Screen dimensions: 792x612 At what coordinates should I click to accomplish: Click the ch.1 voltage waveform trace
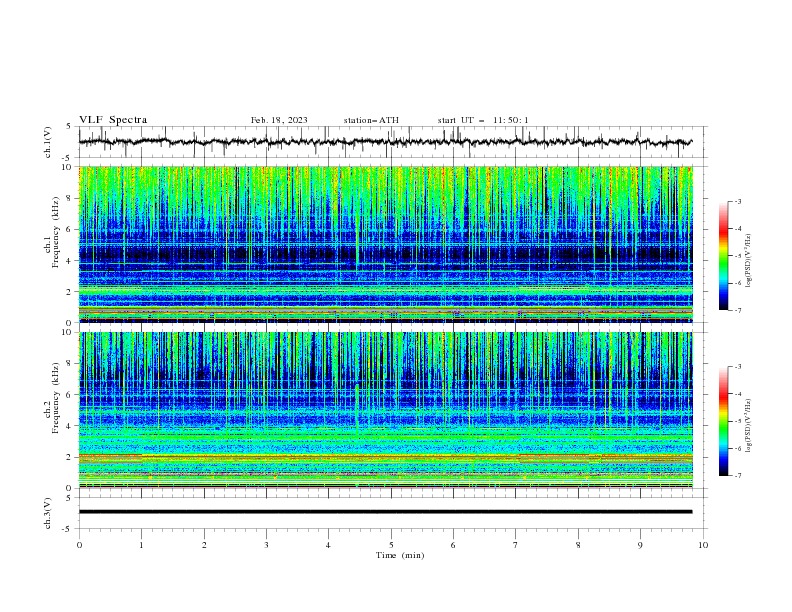pos(385,142)
